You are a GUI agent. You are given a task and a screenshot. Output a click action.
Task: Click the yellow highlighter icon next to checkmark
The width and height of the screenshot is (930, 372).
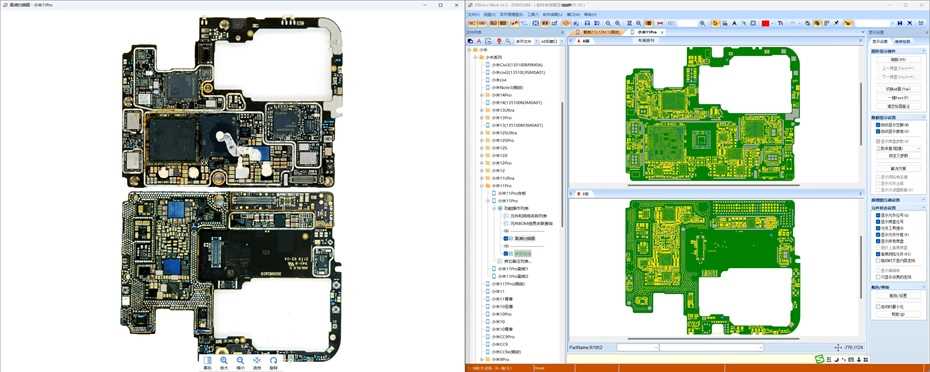point(848,23)
